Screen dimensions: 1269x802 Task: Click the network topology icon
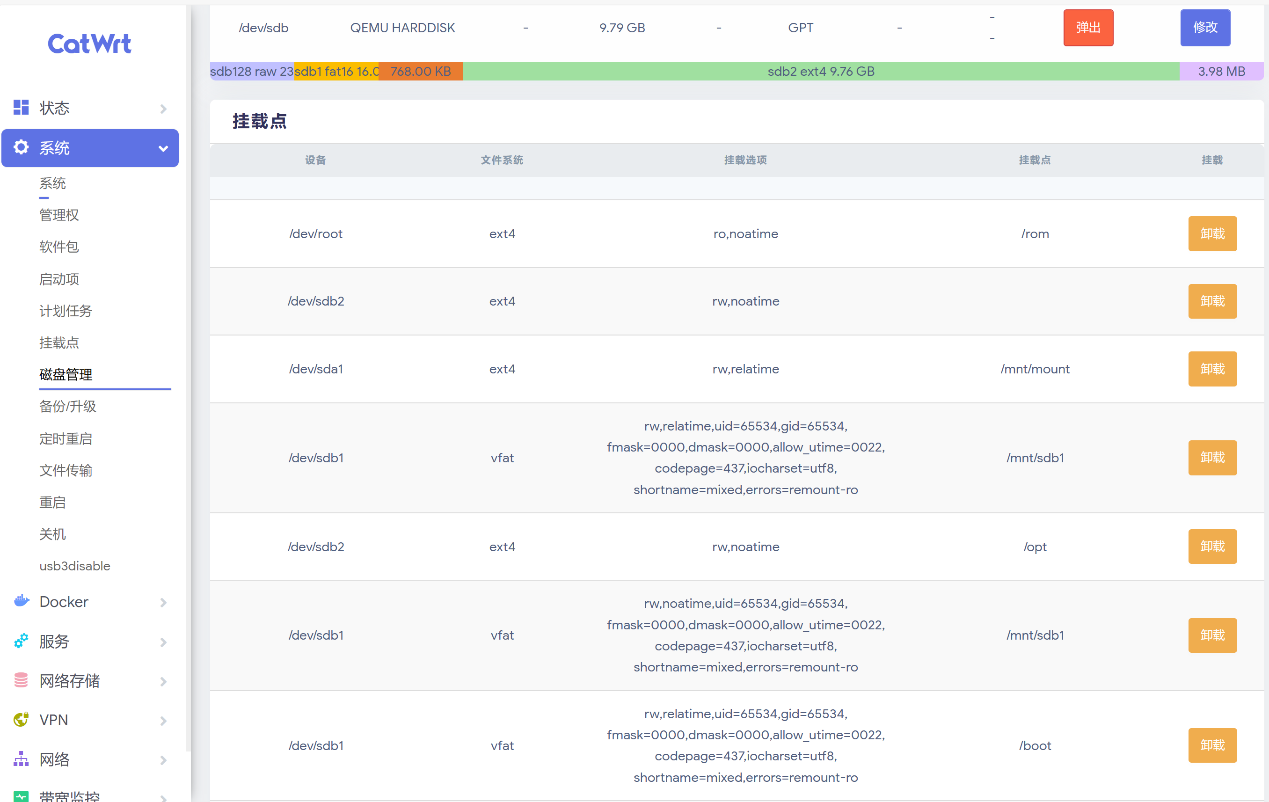point(21,759)
